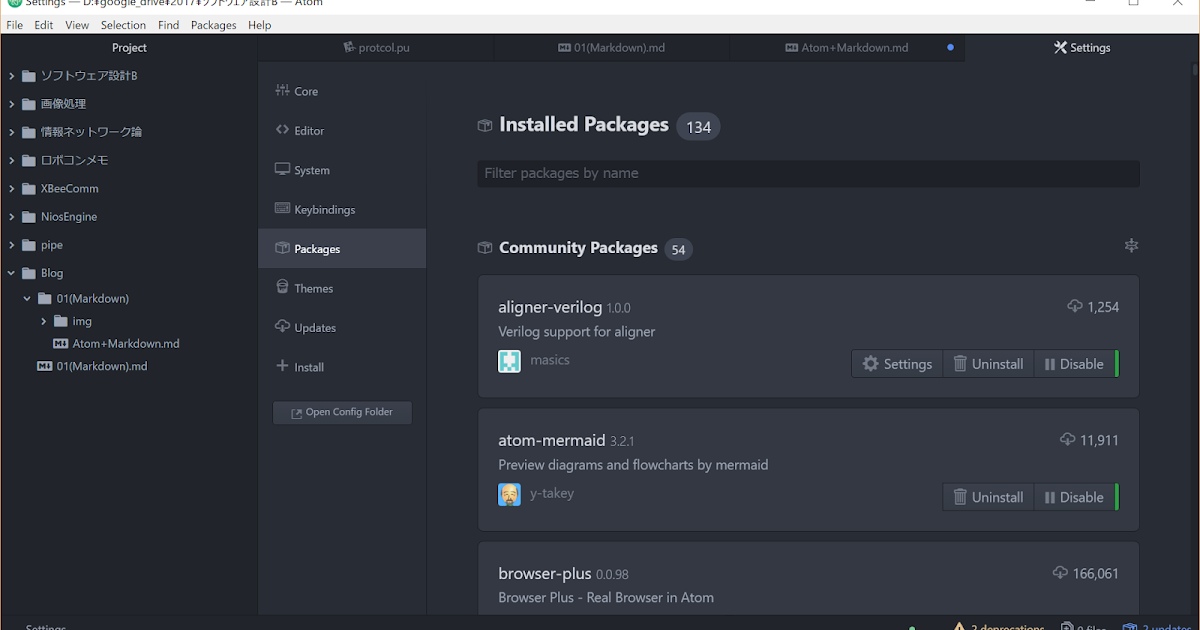
Task: Click the Project panel header
Action: [x=129, y=47]
